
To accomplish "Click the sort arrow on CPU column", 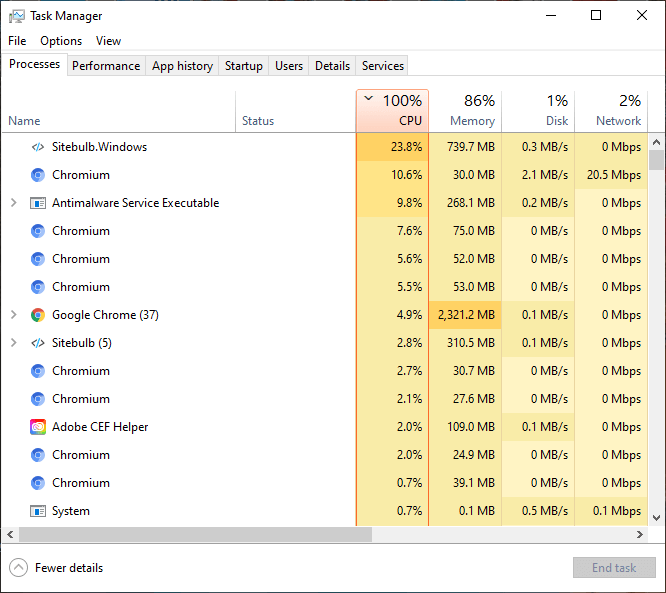I will (x=369, y=99).
